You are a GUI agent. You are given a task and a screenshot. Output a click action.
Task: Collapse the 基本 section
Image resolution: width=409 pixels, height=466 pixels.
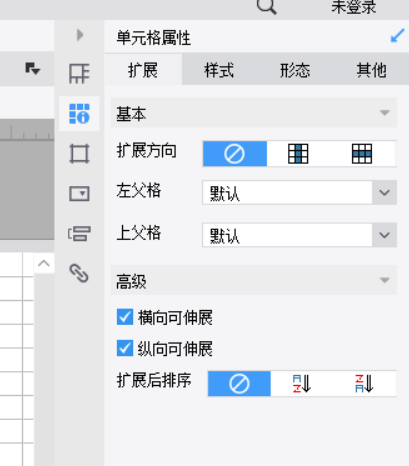(x=254, y=113)
